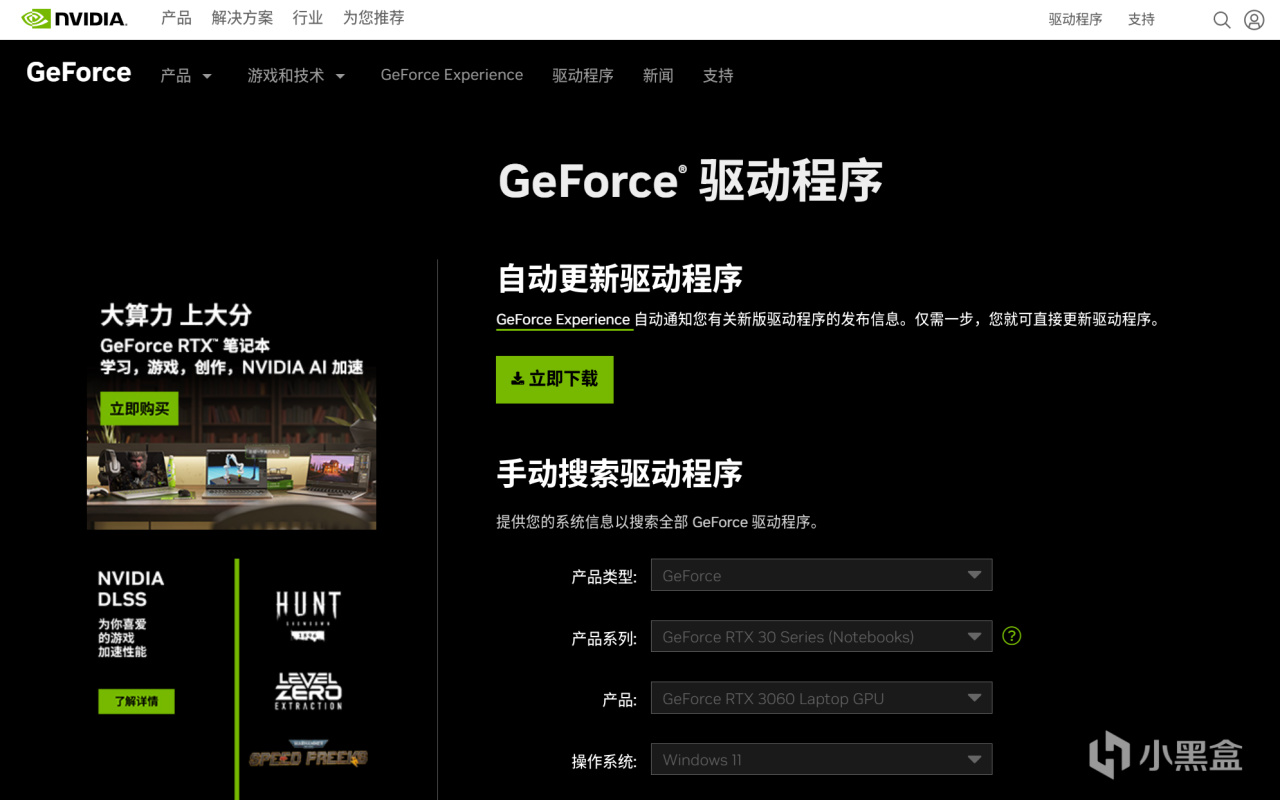Open the 行业 top menu
The width and height of the screenshot is (1280, 800).
pos(308,18)
